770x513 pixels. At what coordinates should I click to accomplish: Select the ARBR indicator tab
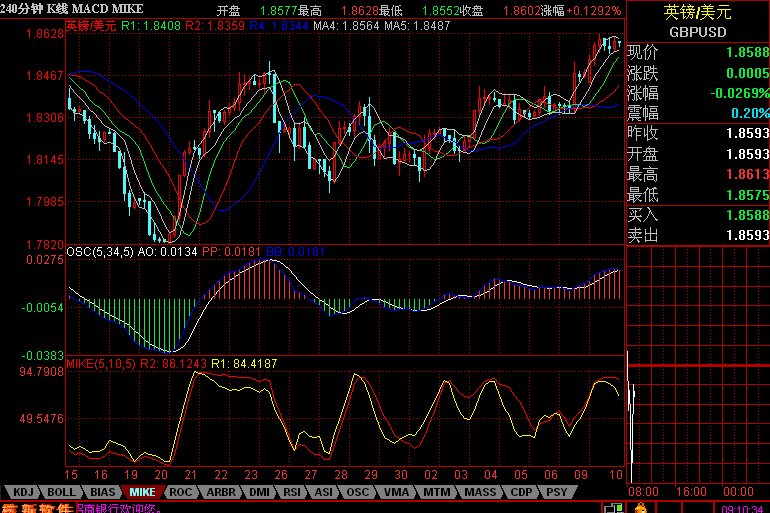[x=219, y=492]
